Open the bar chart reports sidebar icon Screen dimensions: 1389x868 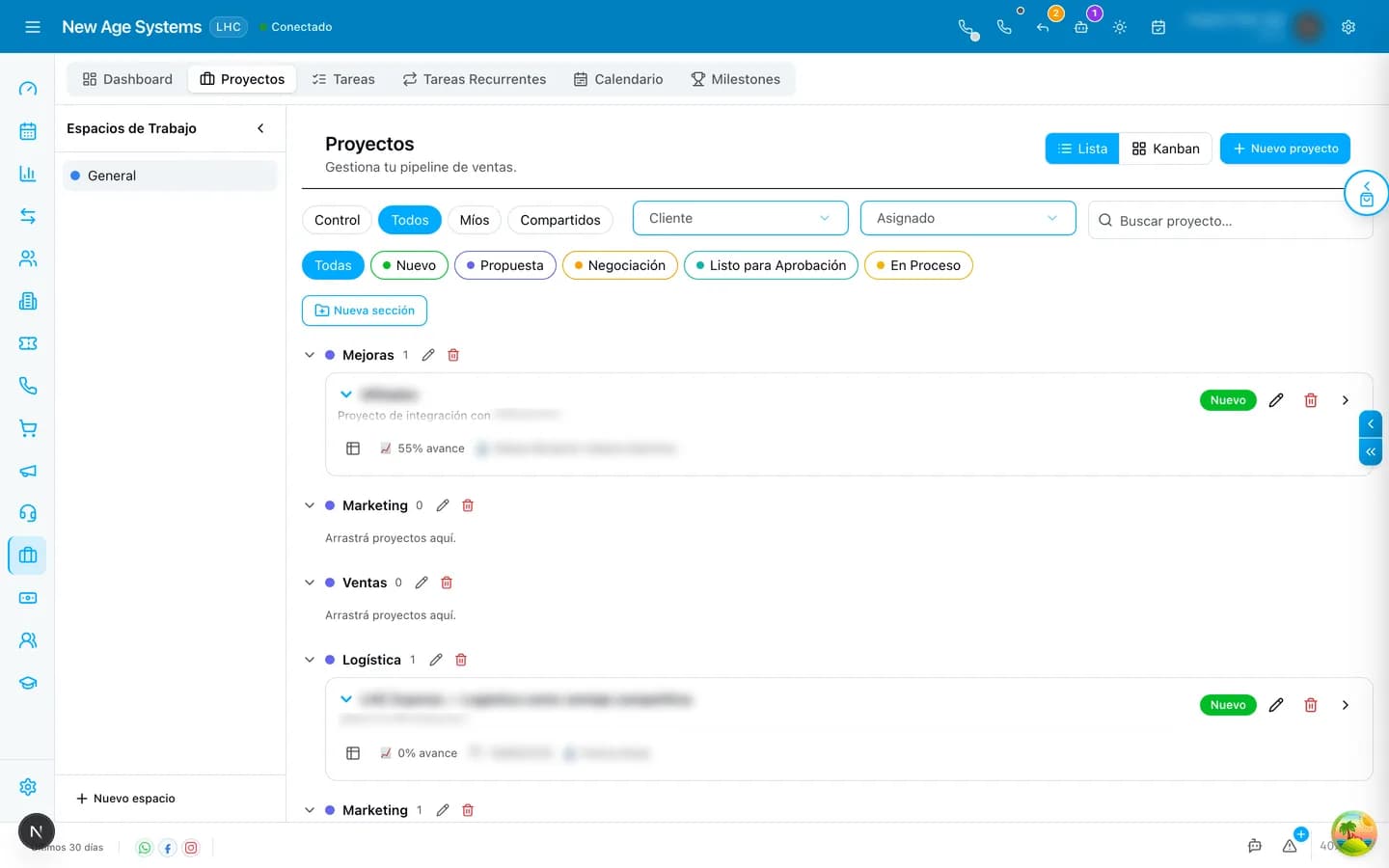(28, 174)
